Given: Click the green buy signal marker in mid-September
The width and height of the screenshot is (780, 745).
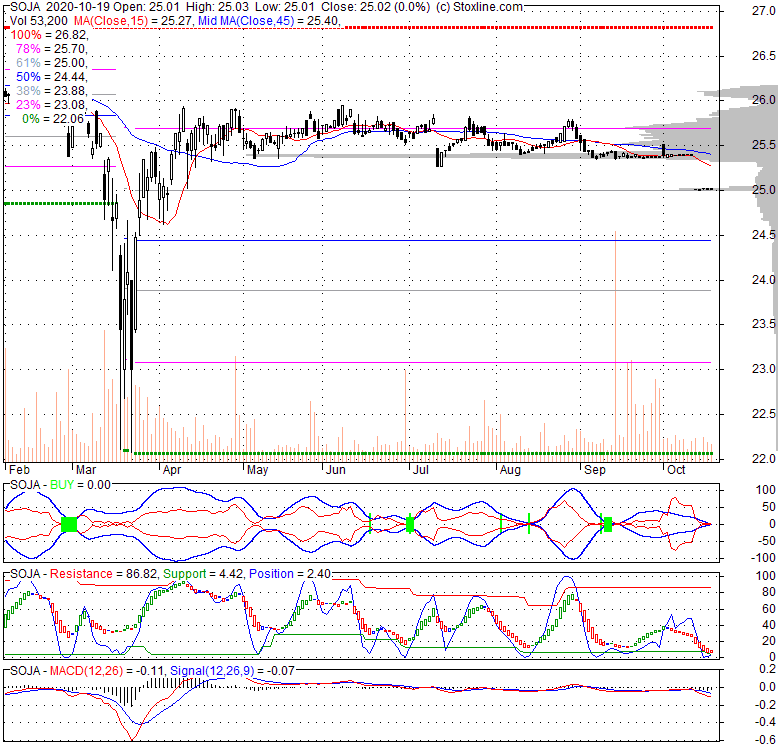Looking at the screenshot, I should pyautogui.click(x=608, y=524).
